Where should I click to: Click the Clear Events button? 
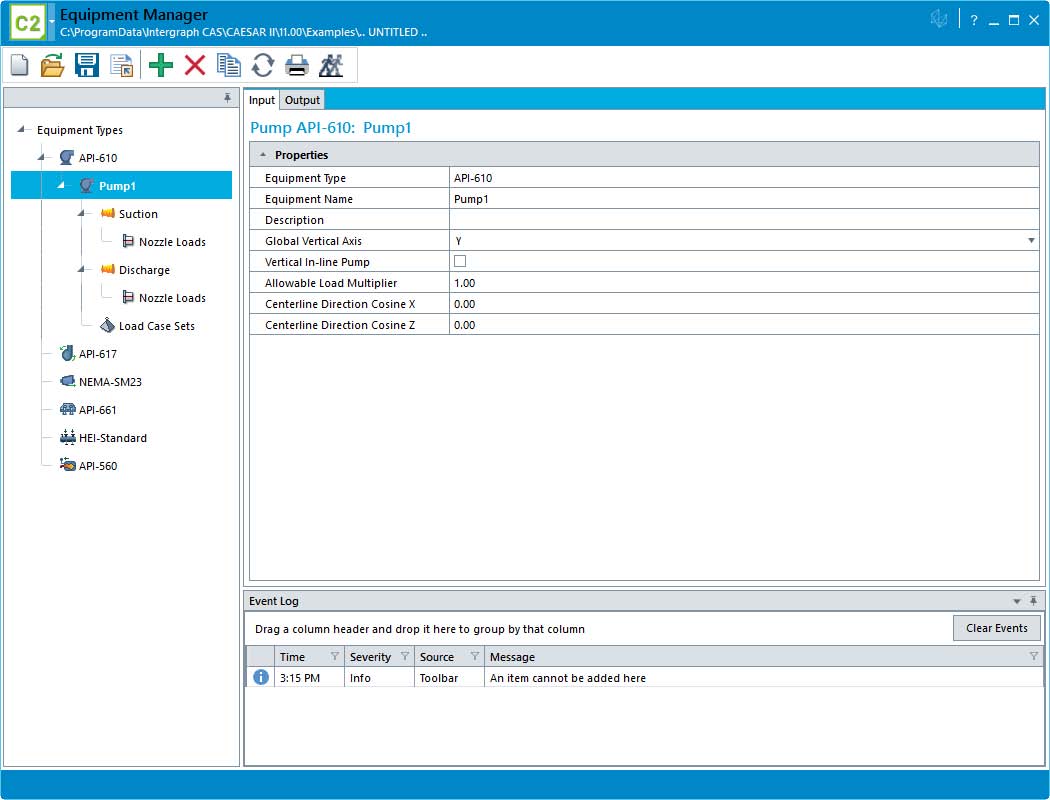[996, 628]
